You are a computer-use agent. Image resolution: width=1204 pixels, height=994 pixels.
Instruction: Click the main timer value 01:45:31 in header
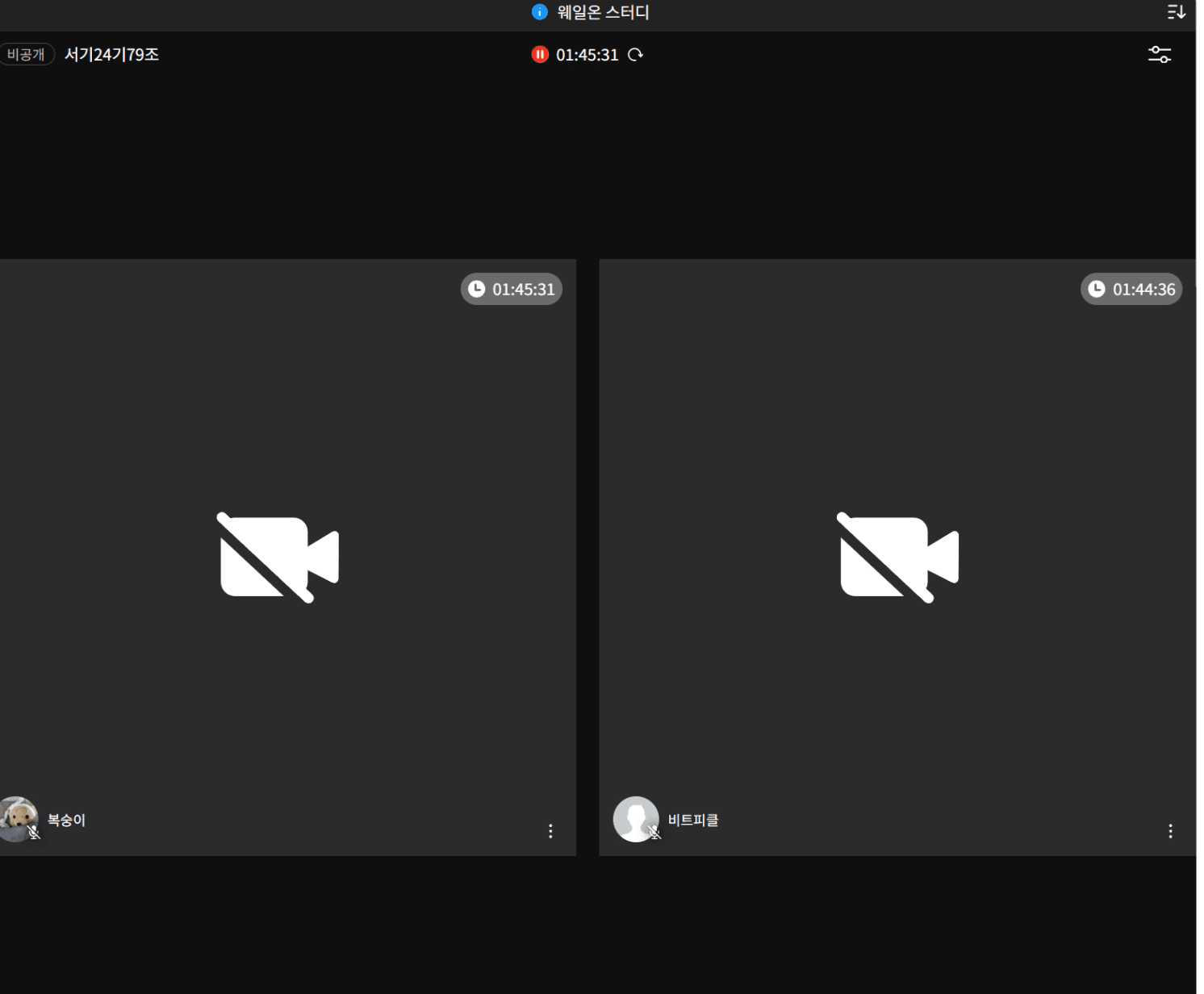coord(587,55)
